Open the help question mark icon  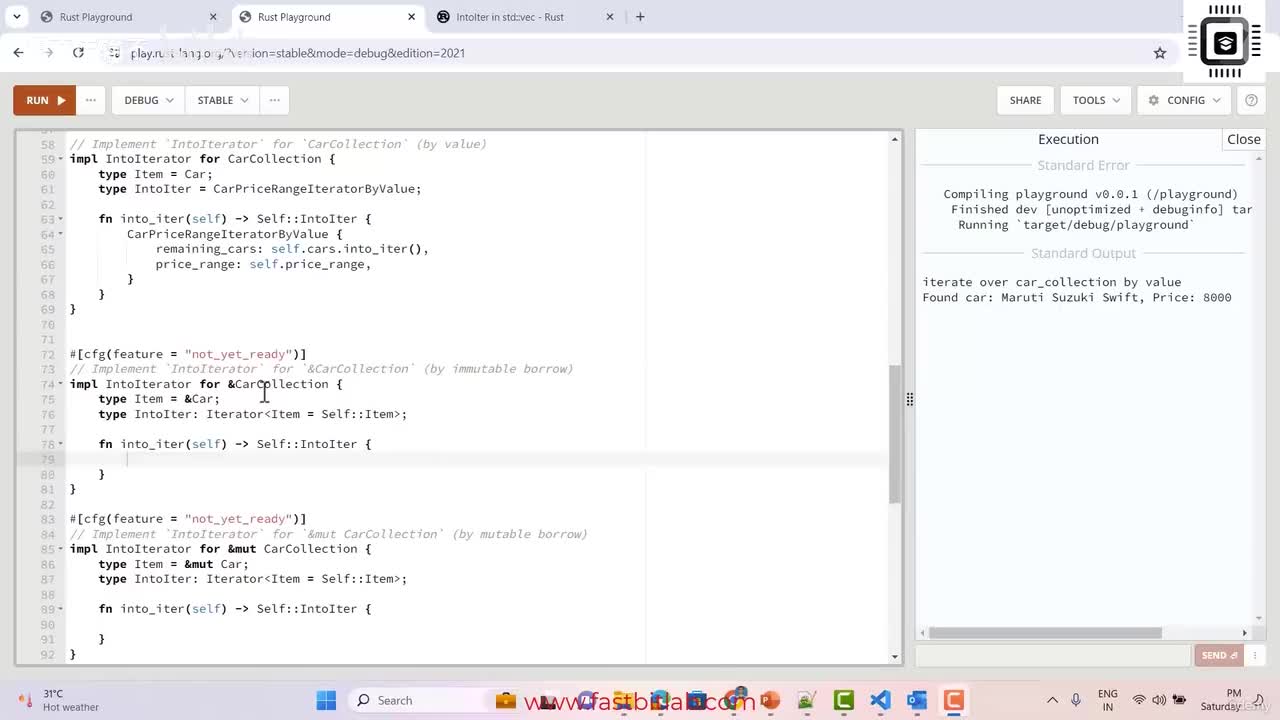(1251, 100)
